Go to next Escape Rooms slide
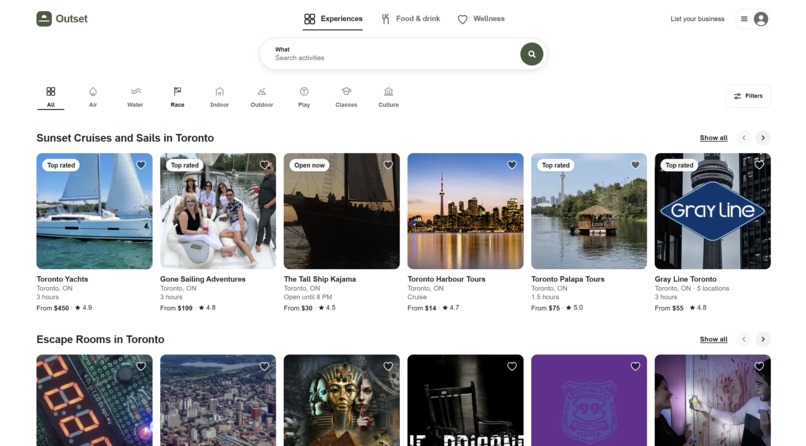Screen dimensions: 806x446 763,339
